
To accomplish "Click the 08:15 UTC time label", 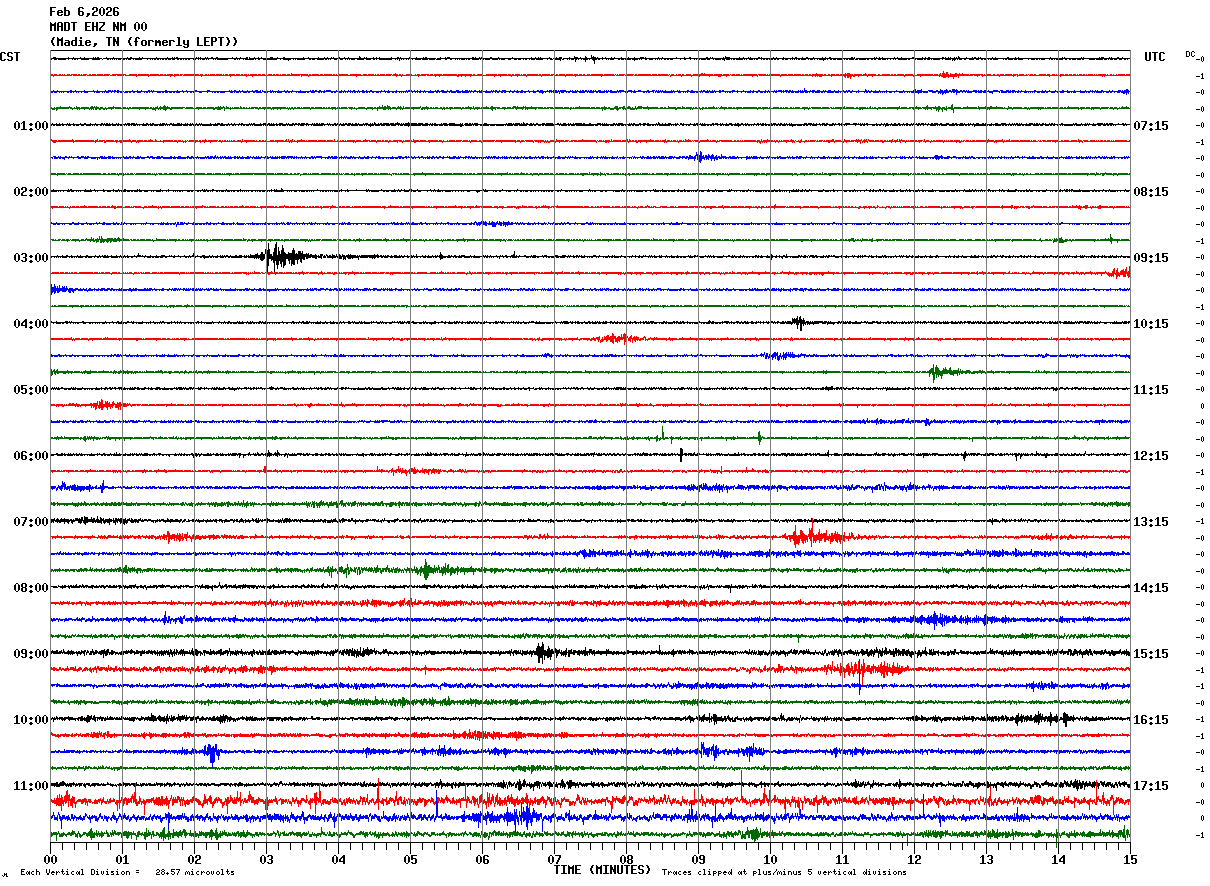I will click(1151, 192).
